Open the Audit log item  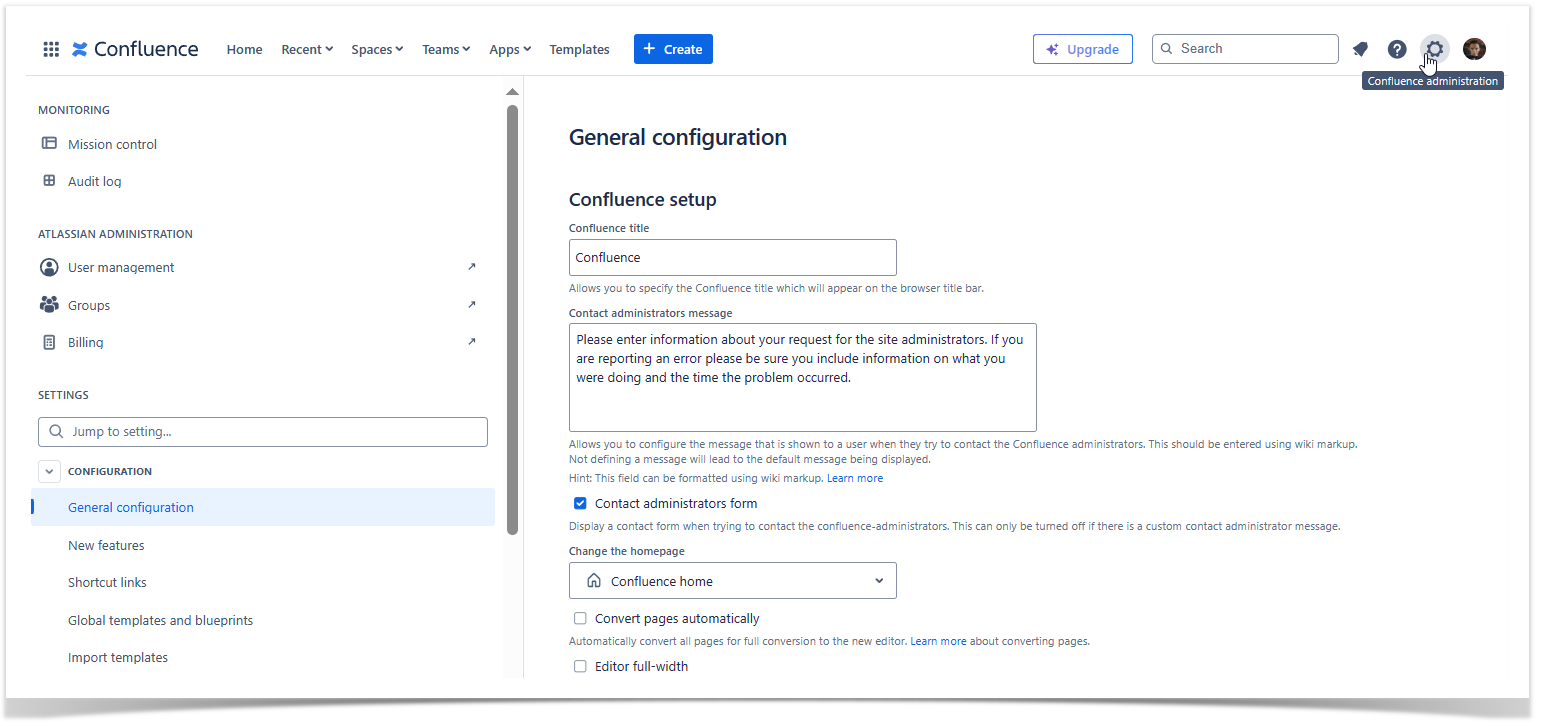pos(94,181)
